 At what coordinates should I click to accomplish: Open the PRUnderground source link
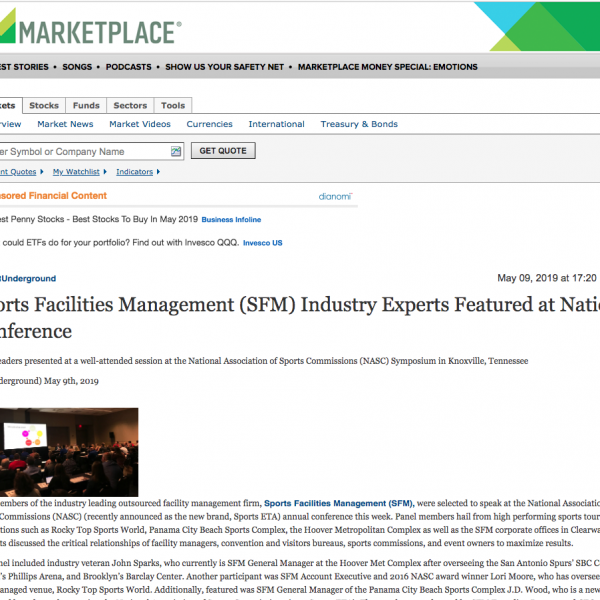(28, 279)
